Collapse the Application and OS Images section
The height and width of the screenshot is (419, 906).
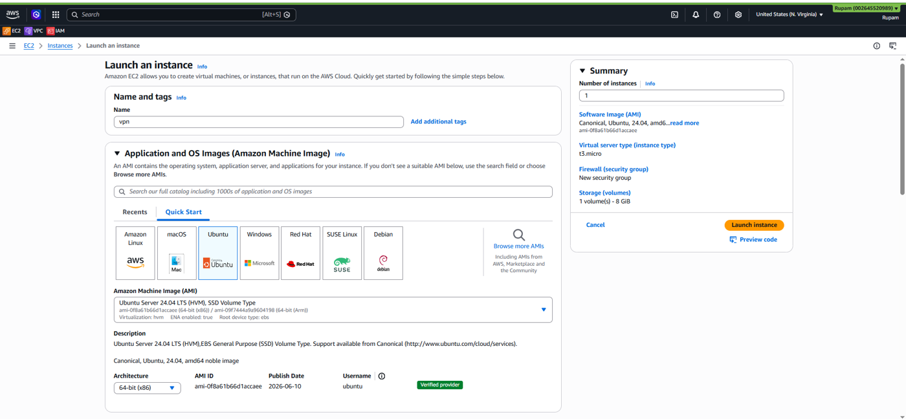coord(117,154)
